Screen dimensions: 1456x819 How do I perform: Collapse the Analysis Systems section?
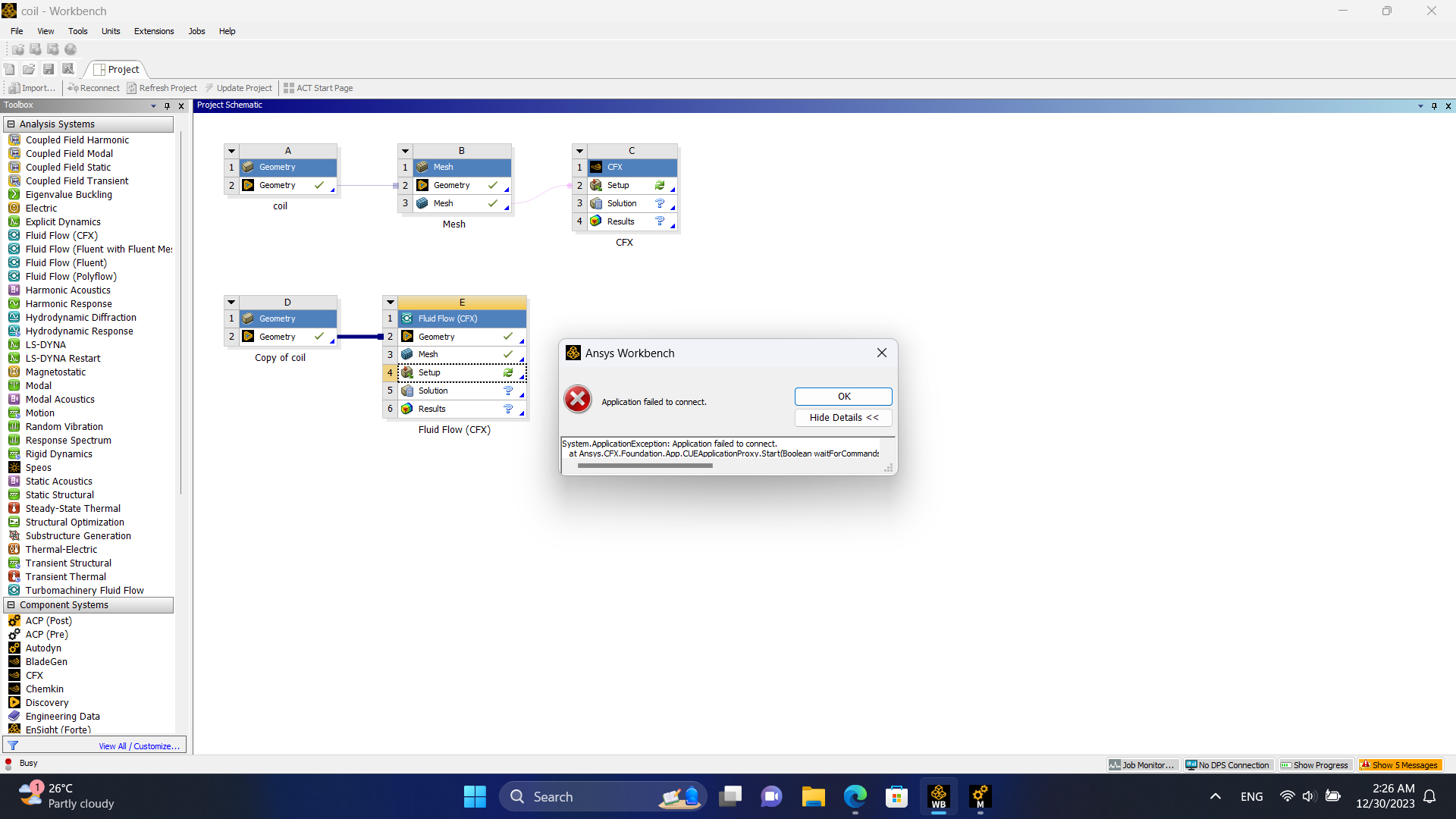11,124
